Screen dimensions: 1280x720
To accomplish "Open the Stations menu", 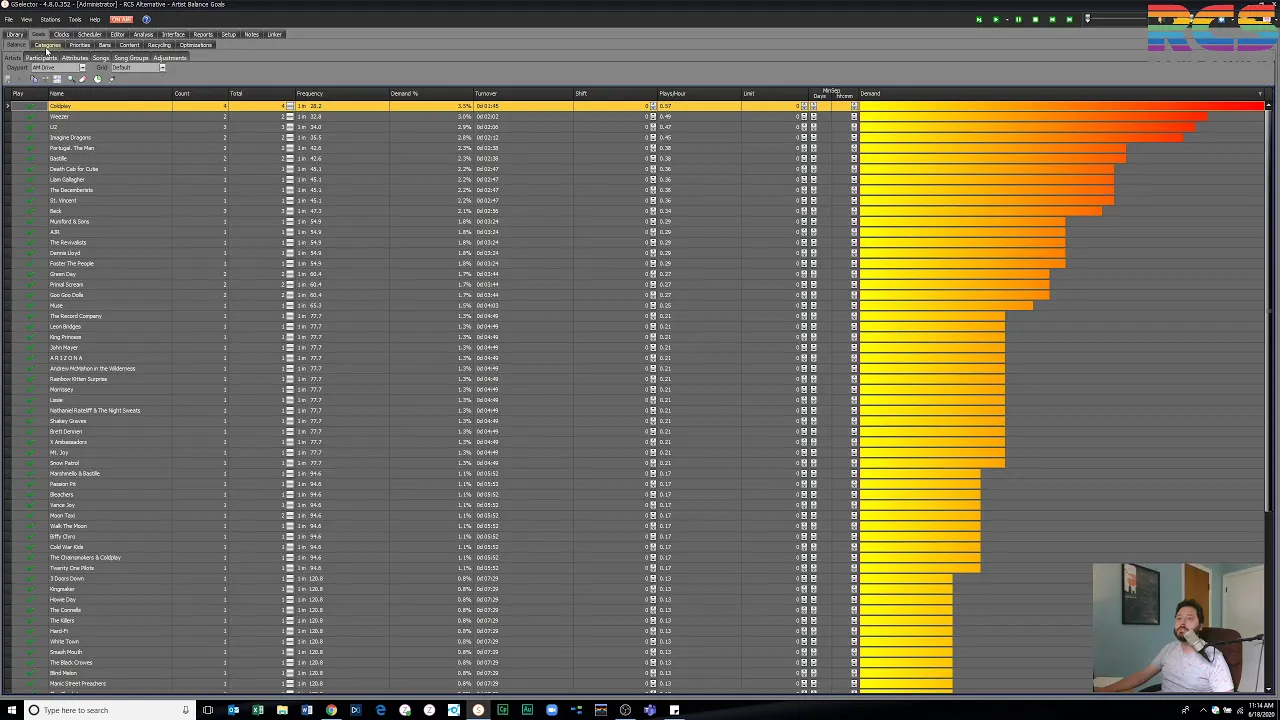I will pos(49,19).
